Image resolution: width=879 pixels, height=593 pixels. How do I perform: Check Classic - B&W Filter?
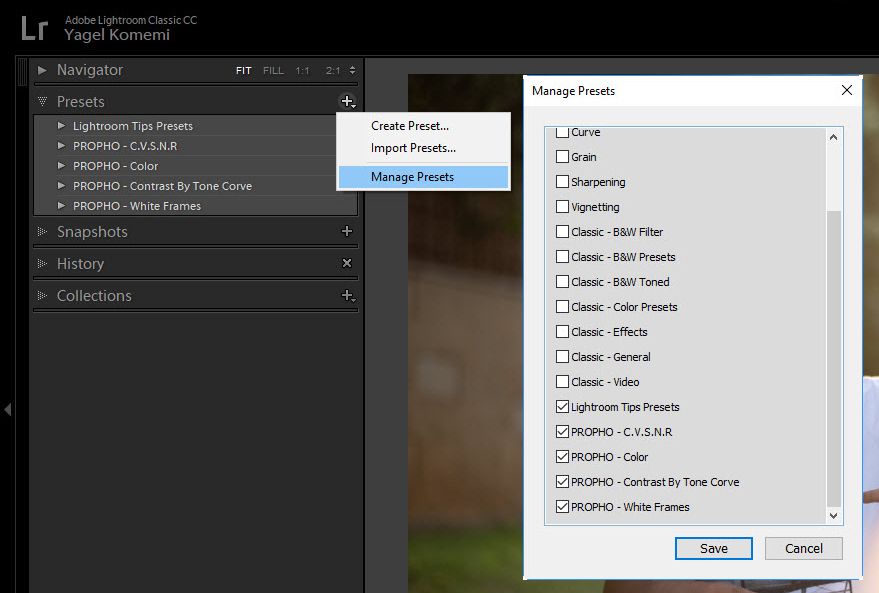pos(562,231)
